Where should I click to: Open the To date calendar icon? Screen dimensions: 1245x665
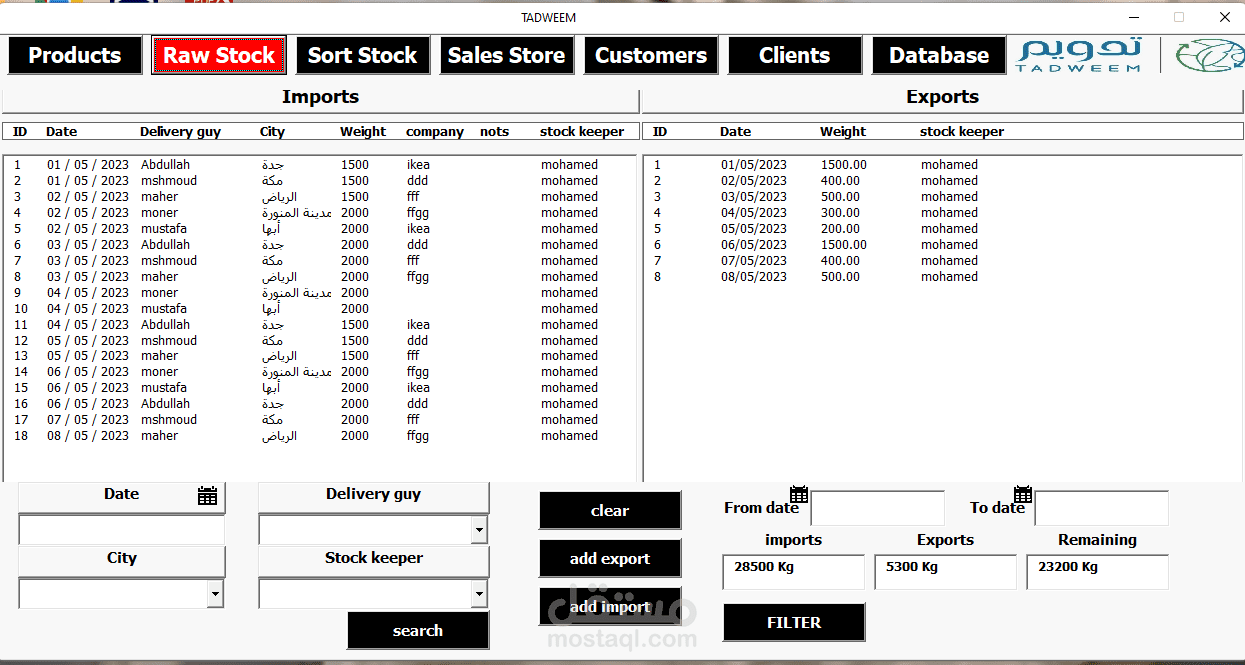point(1023,494)
